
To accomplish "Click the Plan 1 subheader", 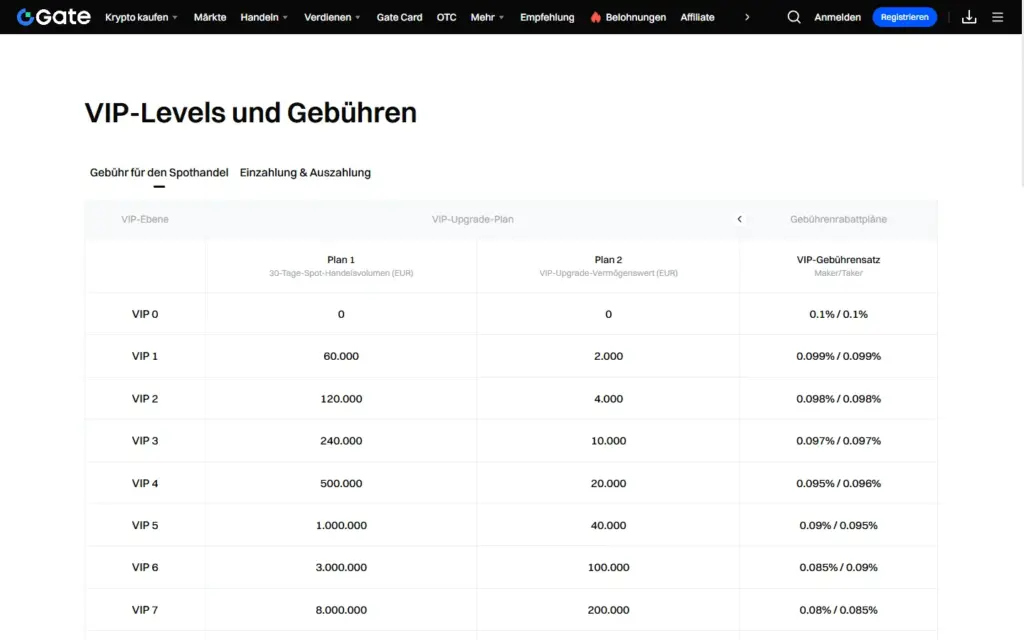I will (x=341, y=260).
